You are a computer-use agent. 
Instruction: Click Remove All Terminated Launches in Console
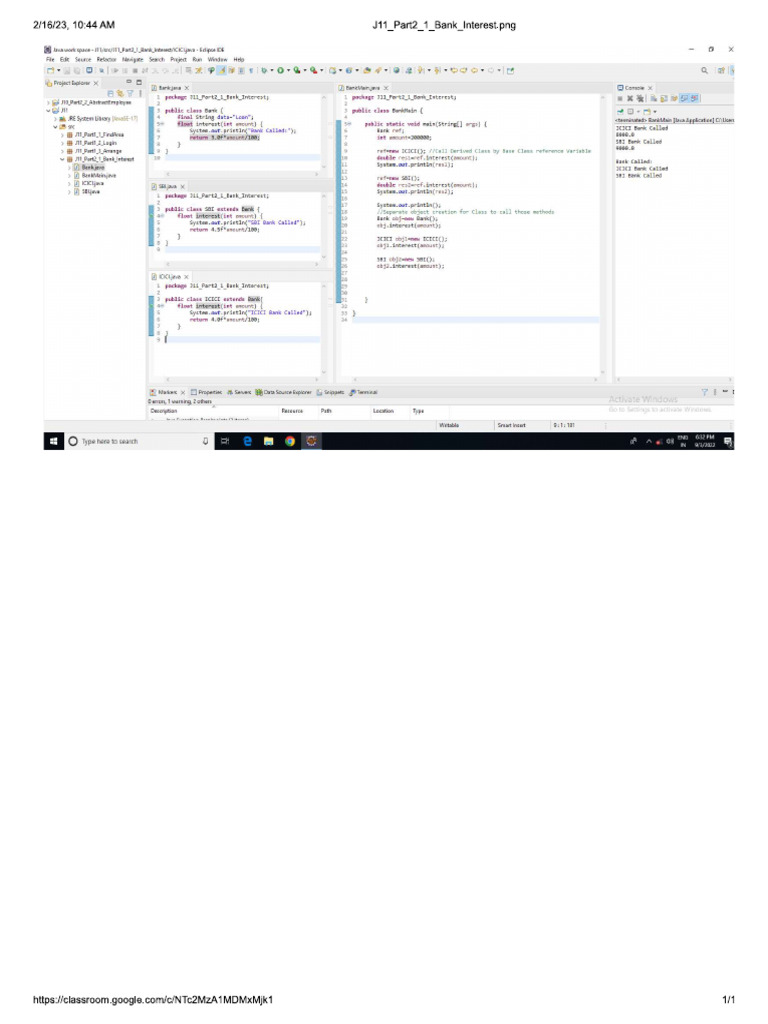tap(640, 99)
